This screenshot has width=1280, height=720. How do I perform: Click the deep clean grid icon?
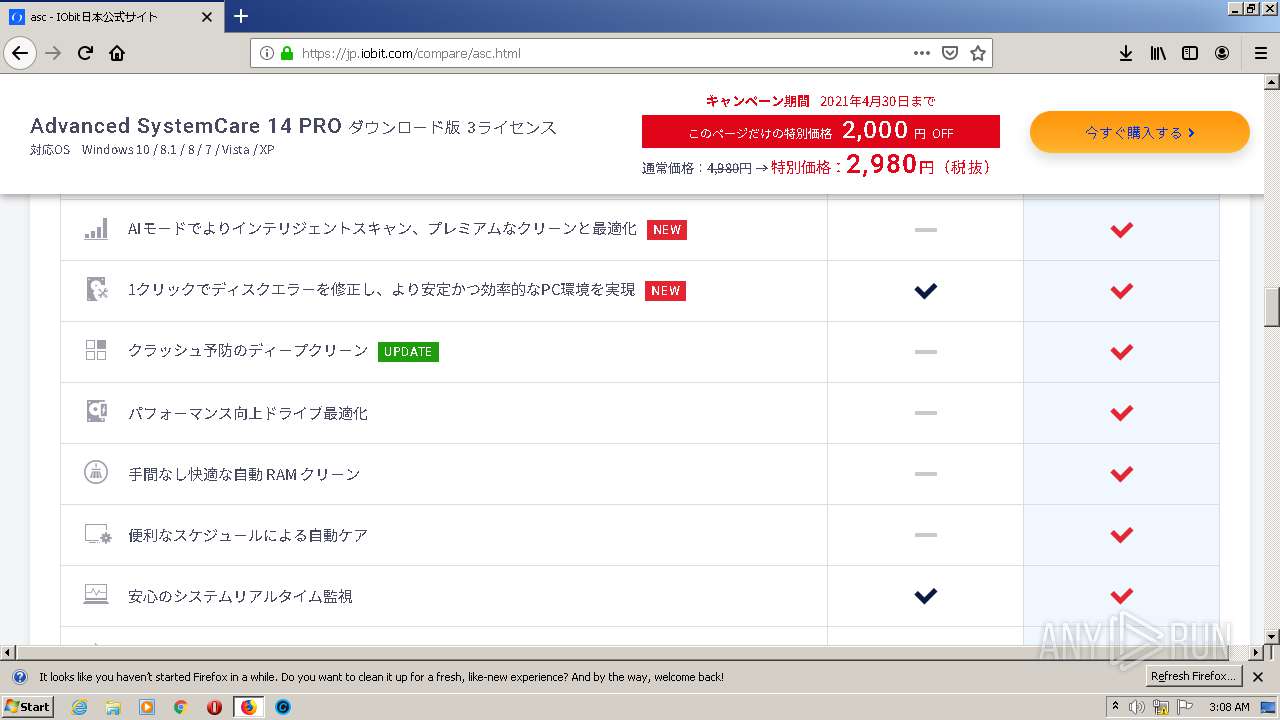coord(95,350)
